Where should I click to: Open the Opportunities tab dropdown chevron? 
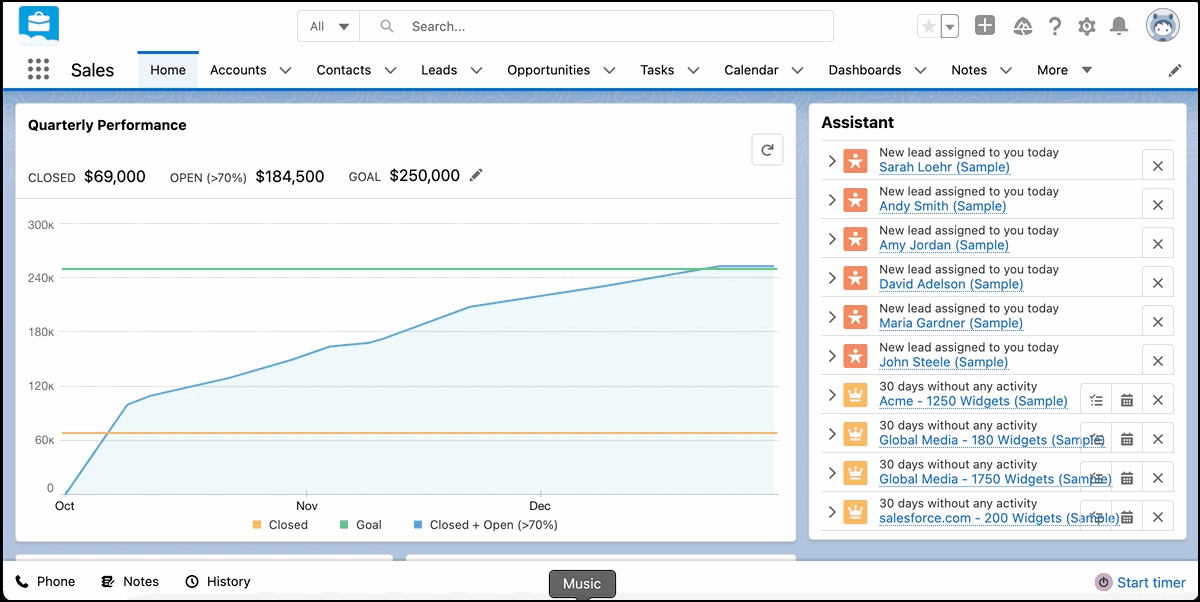610,70
